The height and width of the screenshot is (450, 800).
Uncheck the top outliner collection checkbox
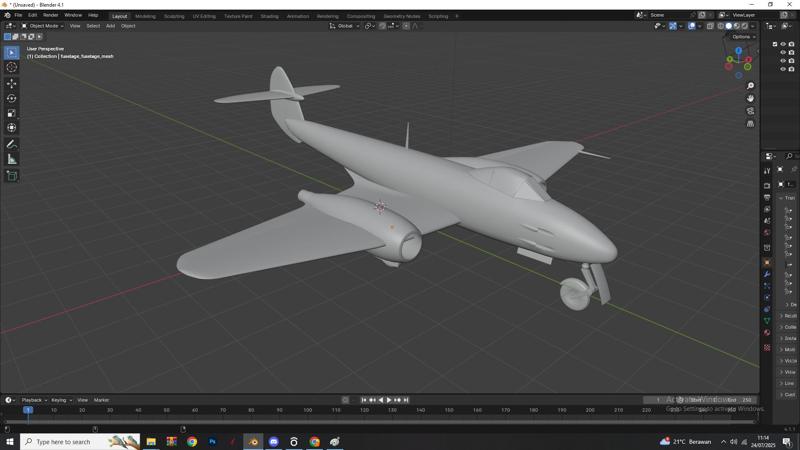(x=775, y=44)
